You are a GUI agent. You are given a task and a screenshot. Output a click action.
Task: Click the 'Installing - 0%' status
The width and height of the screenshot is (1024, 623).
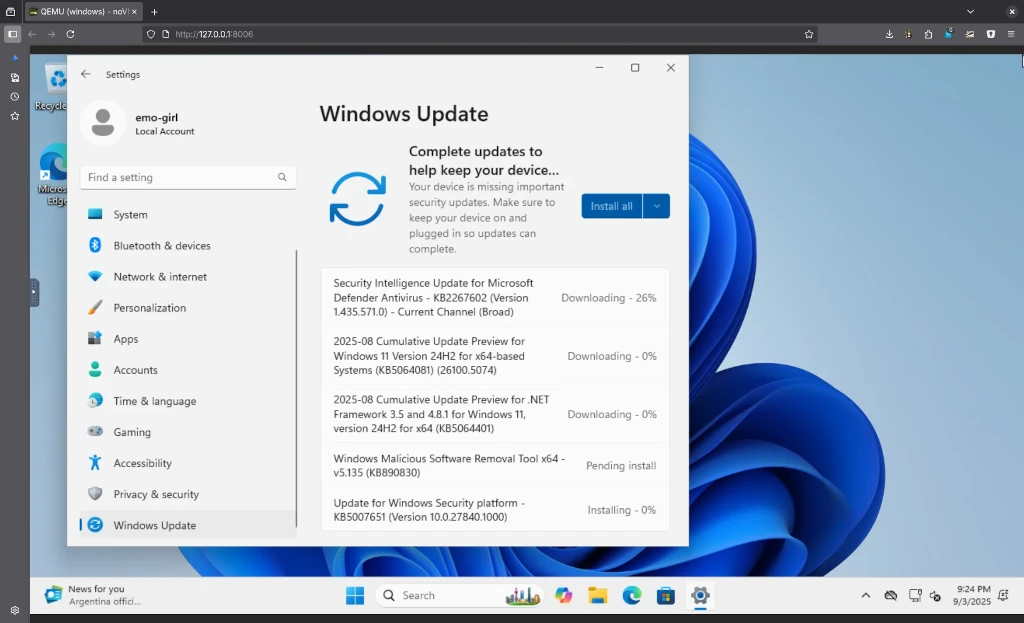tap(622, 510)
